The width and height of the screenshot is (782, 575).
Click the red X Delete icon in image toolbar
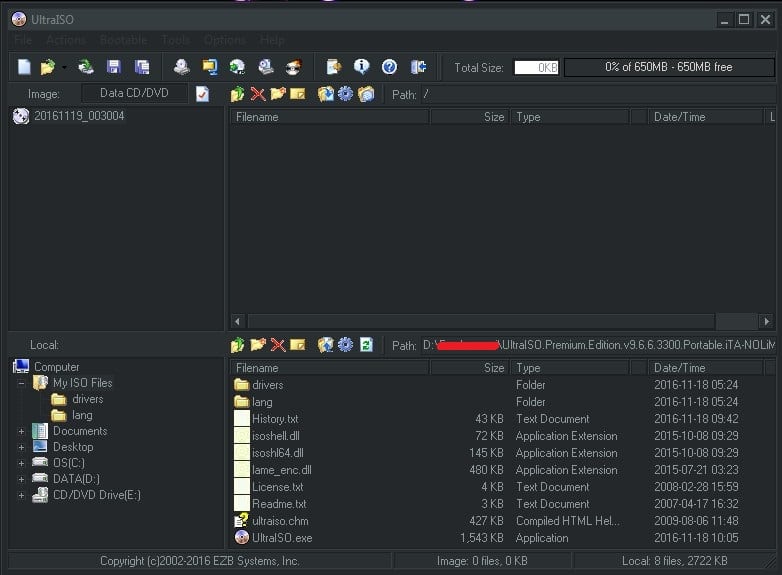258,94
